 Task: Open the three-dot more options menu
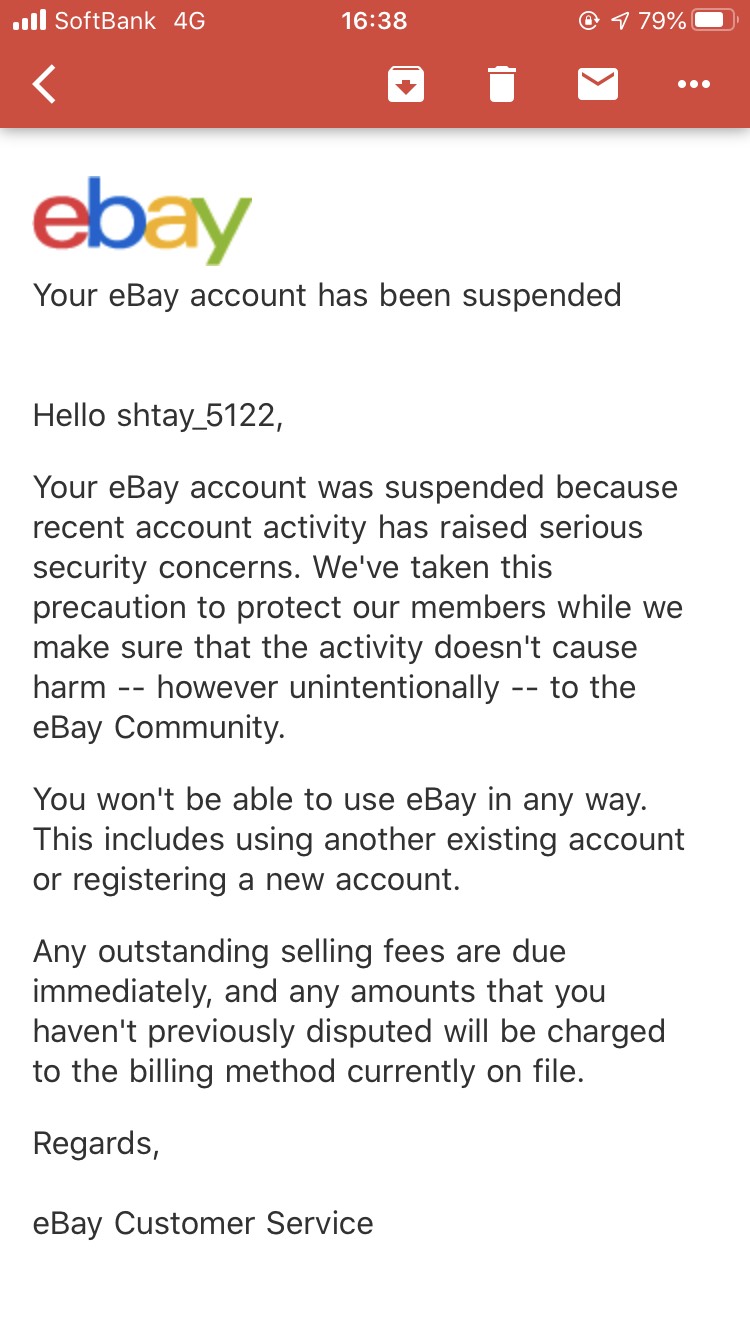(694, 85)
